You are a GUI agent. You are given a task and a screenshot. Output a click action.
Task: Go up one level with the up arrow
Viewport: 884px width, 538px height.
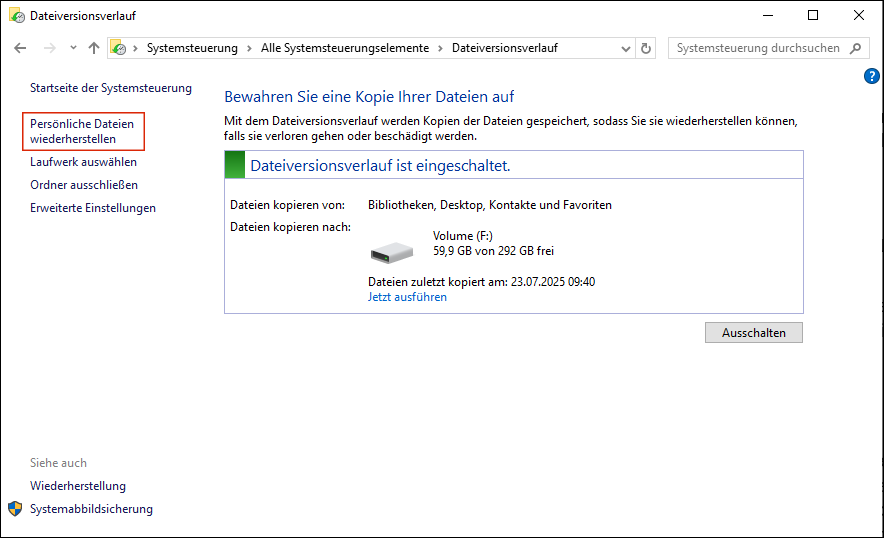tap(94, 48)
